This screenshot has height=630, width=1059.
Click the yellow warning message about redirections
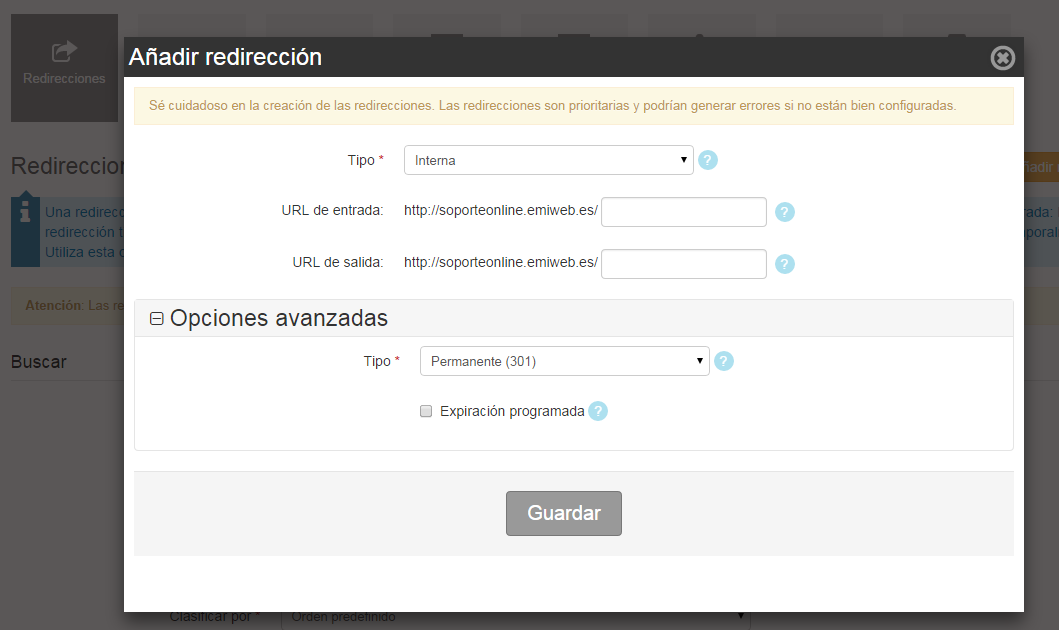coord(573,106)
